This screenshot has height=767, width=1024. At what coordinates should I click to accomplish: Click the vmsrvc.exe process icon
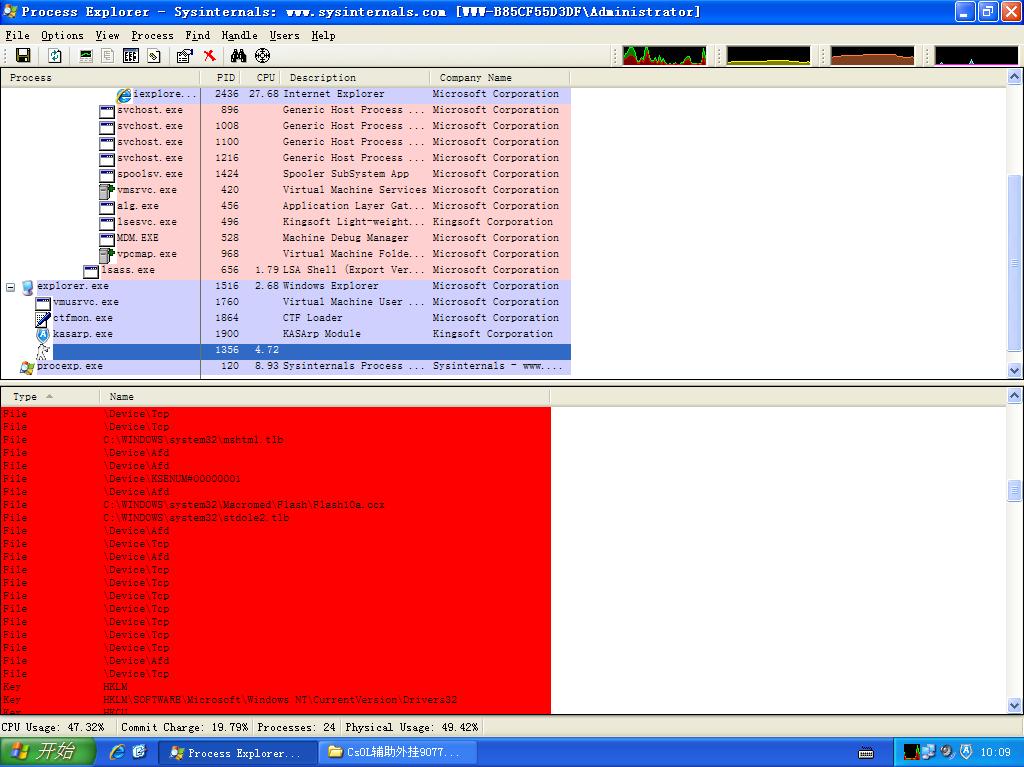(x=106, y=190)
